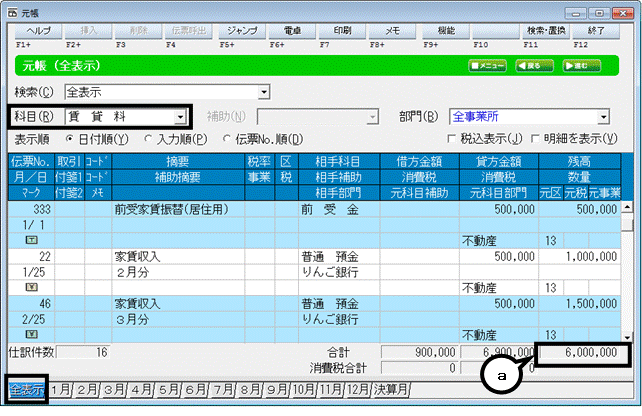
Task: Click the 借方金額 column header
Action: pos(420,161)
